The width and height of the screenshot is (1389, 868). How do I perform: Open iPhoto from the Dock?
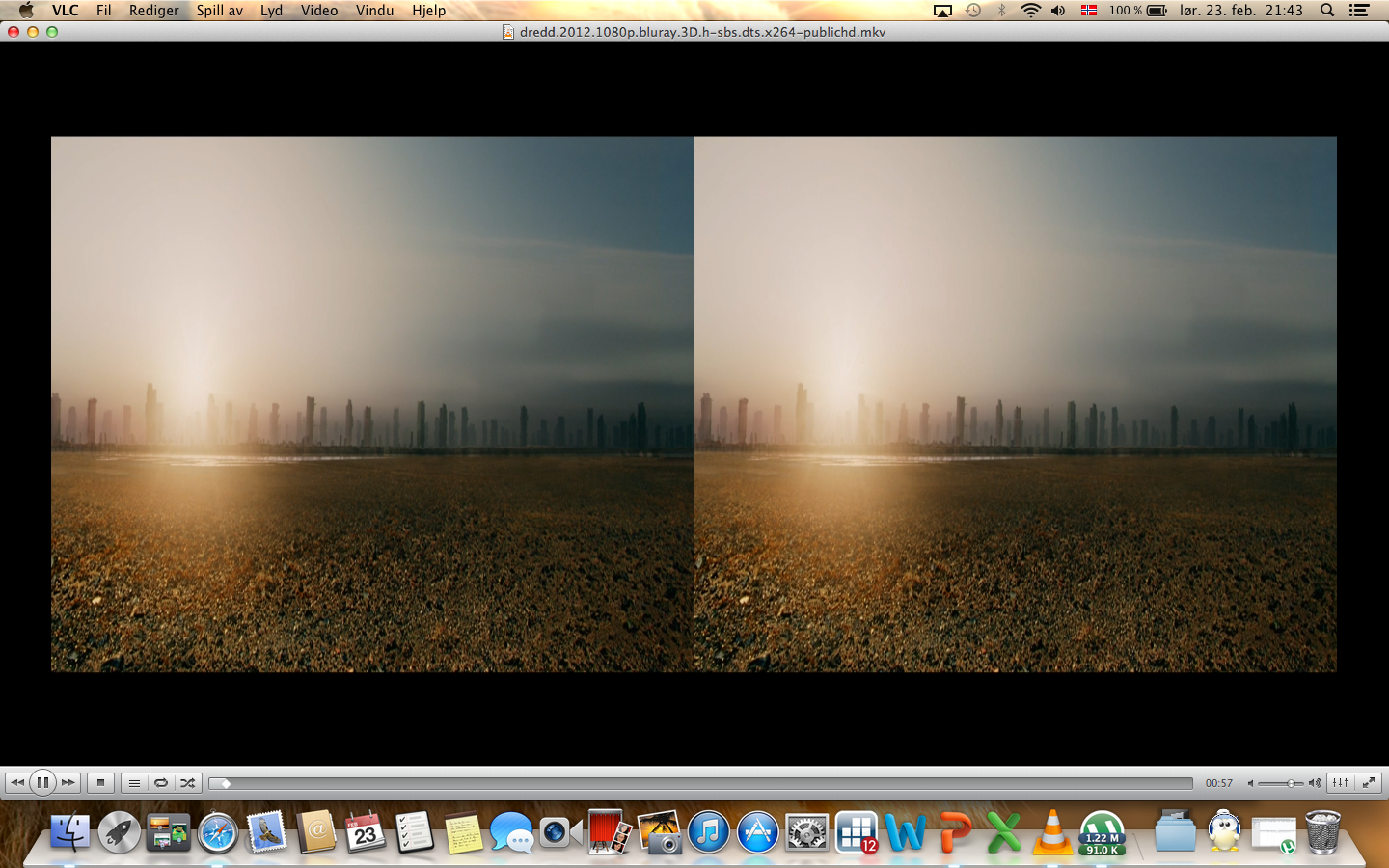point(660,832)
